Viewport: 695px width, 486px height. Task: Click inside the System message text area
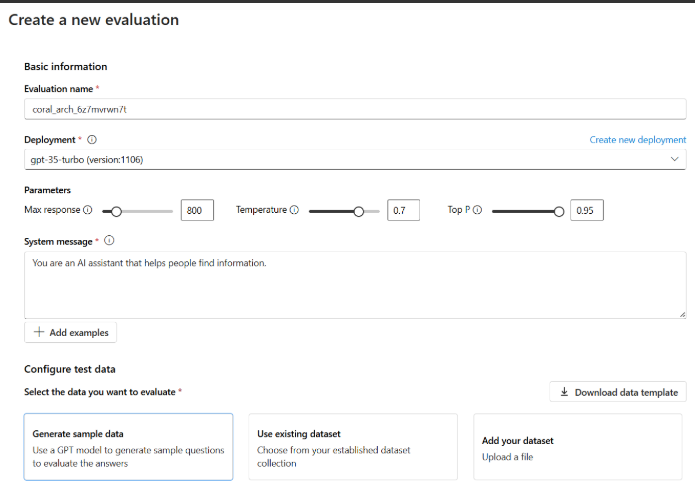click(x=355, y=285)
